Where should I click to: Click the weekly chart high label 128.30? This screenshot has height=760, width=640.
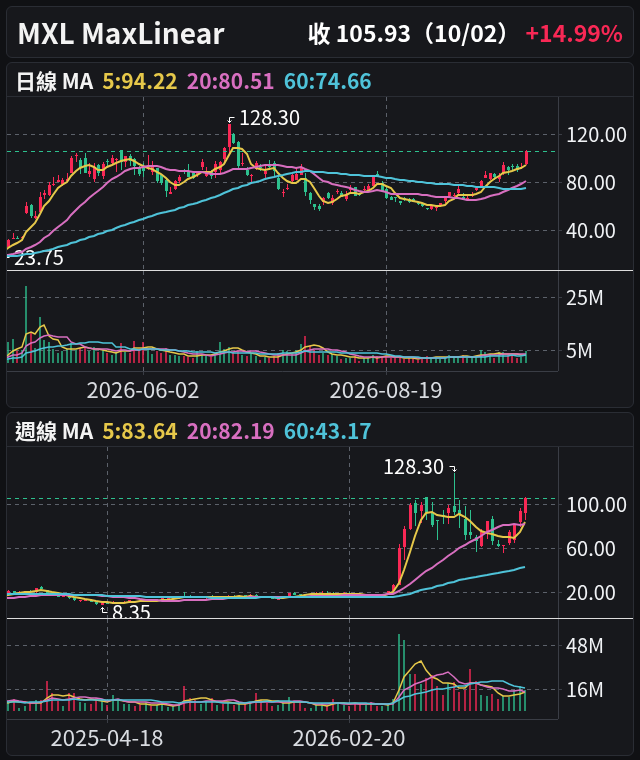point(414,467)
